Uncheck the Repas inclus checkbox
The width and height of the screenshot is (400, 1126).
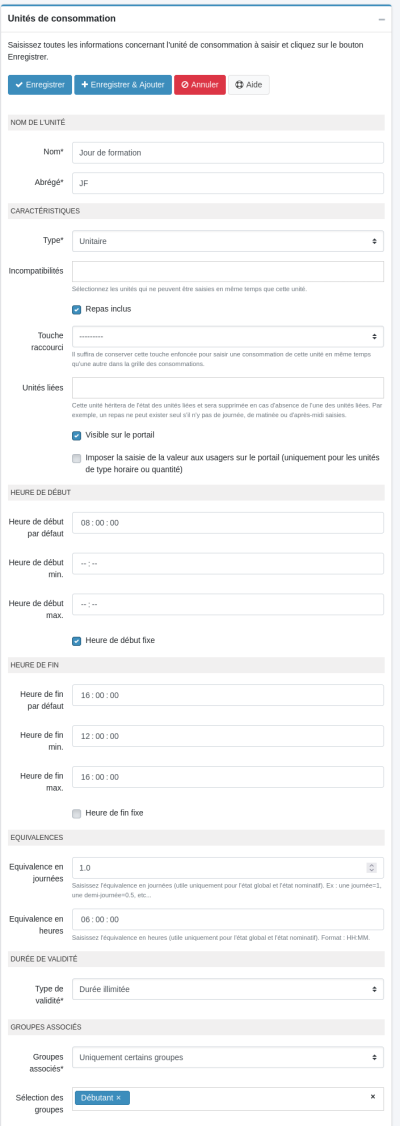click(77, 310)
